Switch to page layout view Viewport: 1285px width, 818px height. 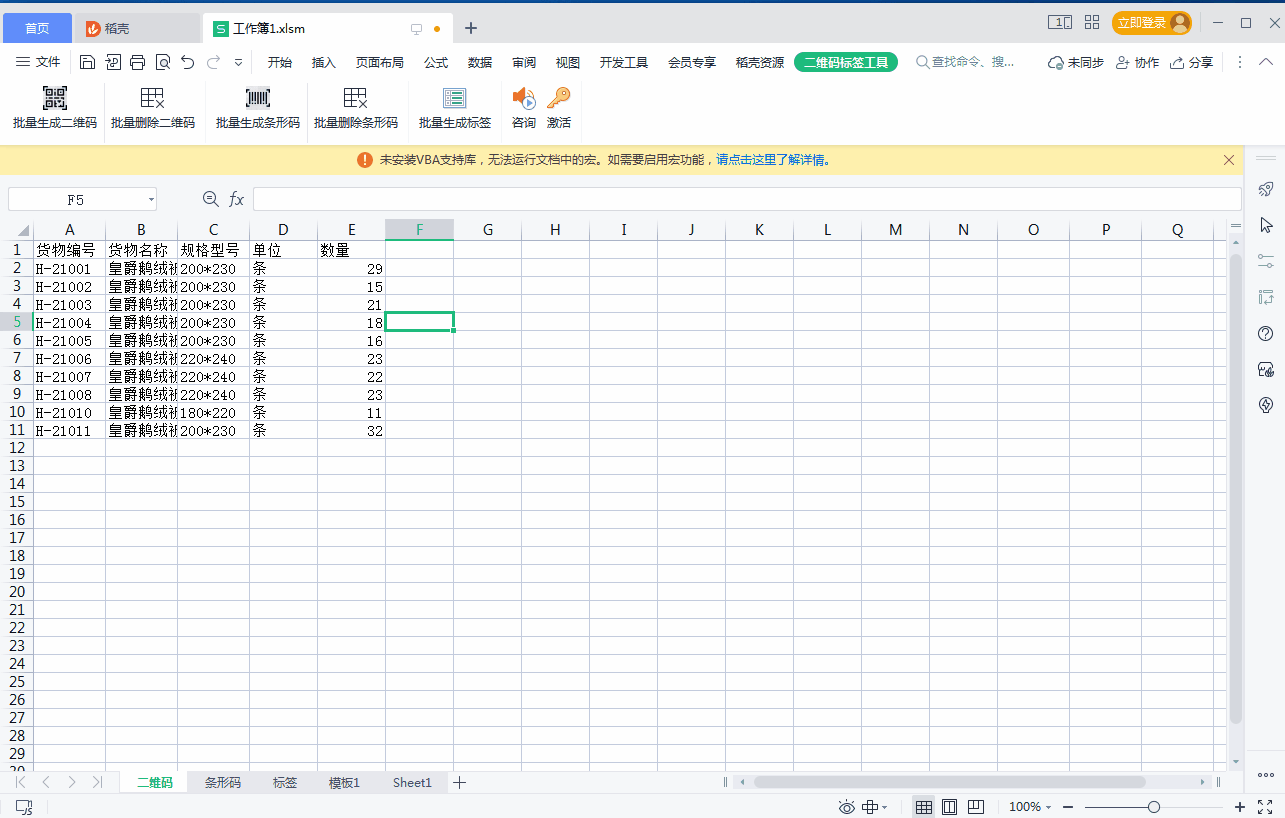950,807
